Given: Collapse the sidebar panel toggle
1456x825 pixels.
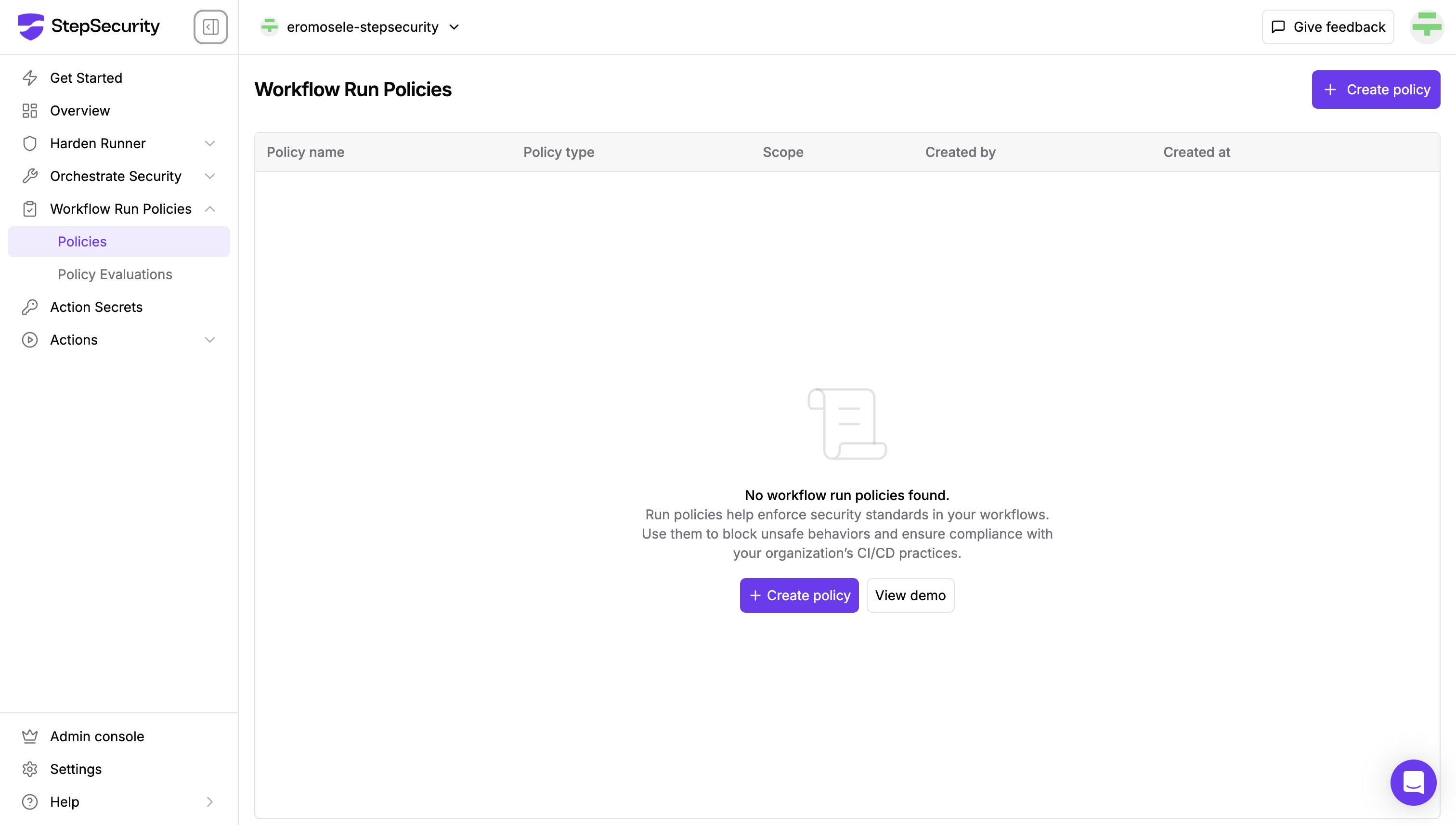Looking at the screenshot, I should pos(210,26).
